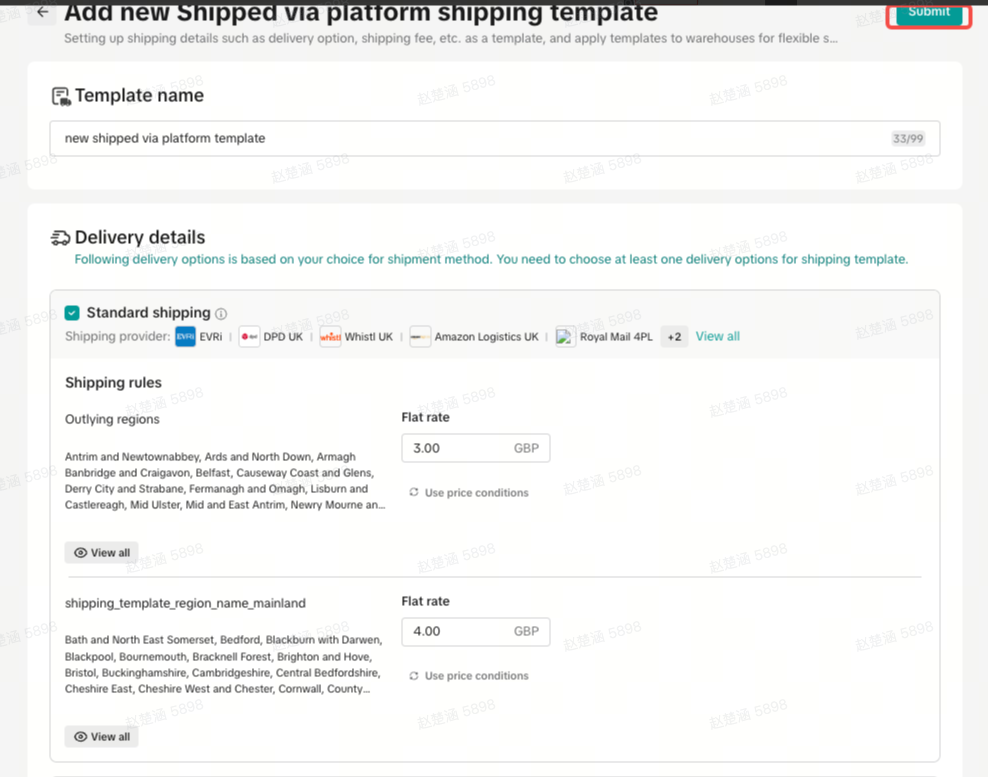Click the Royal Mail 4PL logo
This screenshot has height=777, width=988.
566,337
